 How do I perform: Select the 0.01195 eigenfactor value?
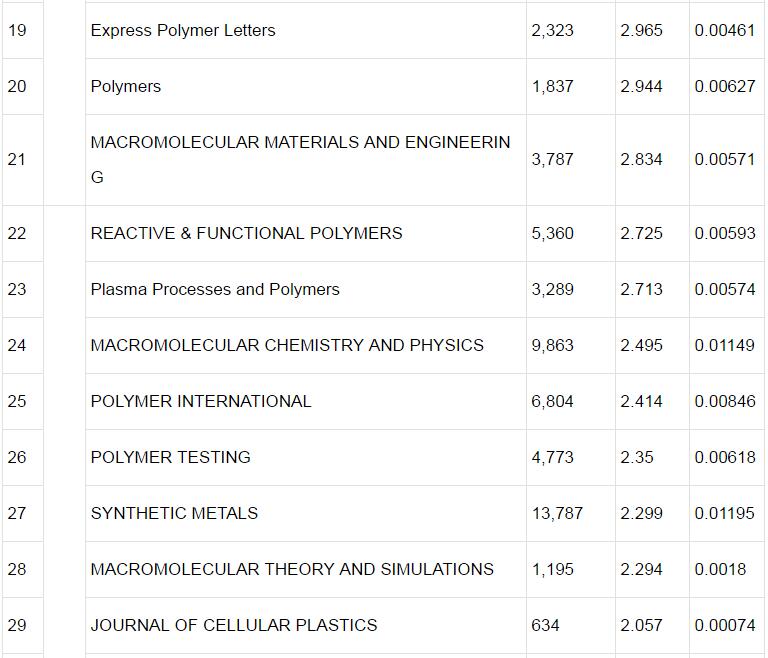tap(725, 513)
